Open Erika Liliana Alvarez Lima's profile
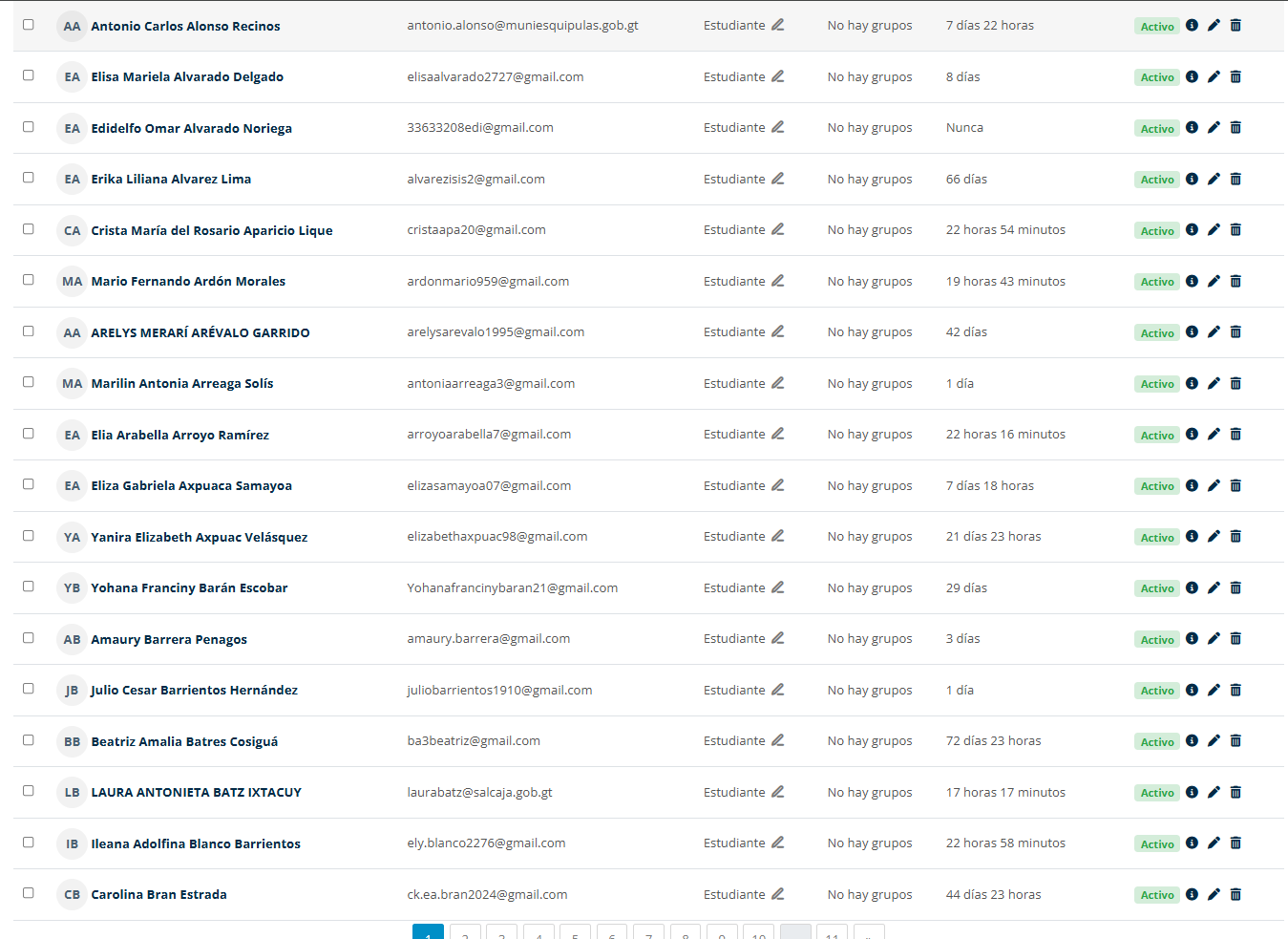The width and height of the screenshot is (1288, 939). tap(171, 179)
